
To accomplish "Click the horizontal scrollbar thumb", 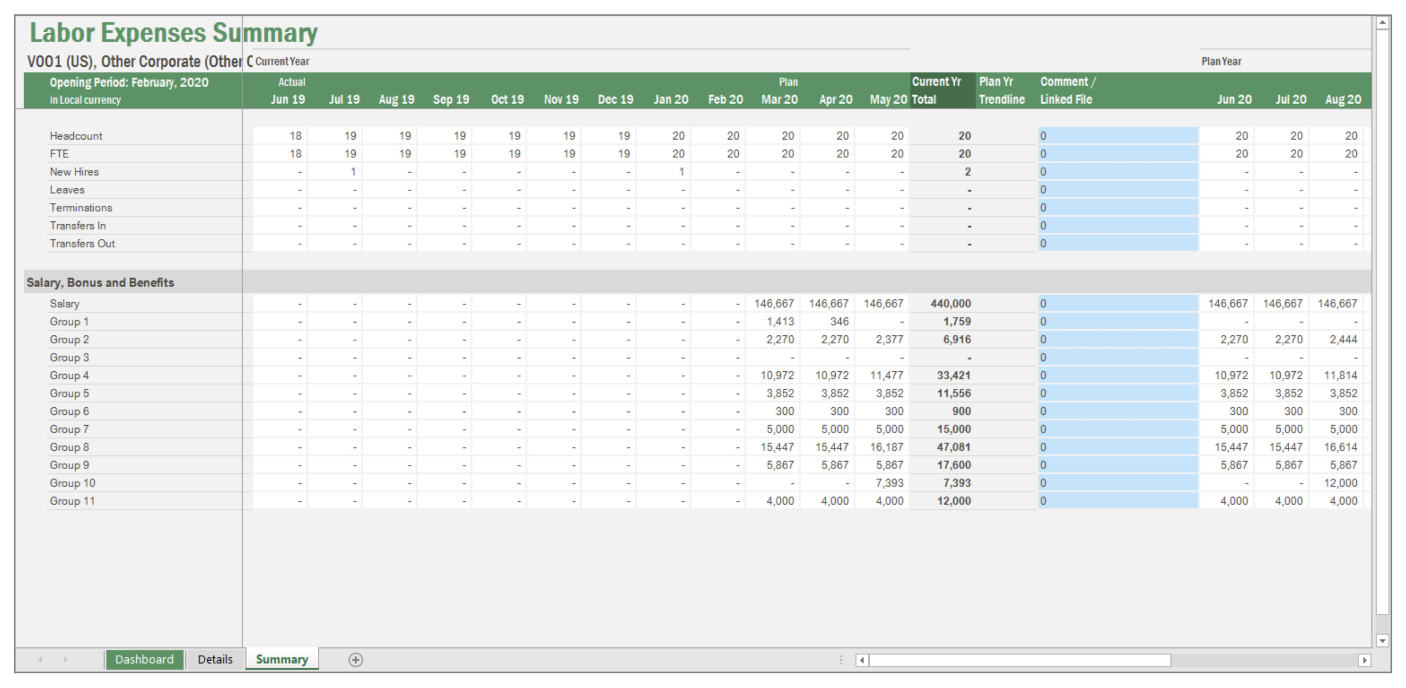I will [x=1020, y=660].
